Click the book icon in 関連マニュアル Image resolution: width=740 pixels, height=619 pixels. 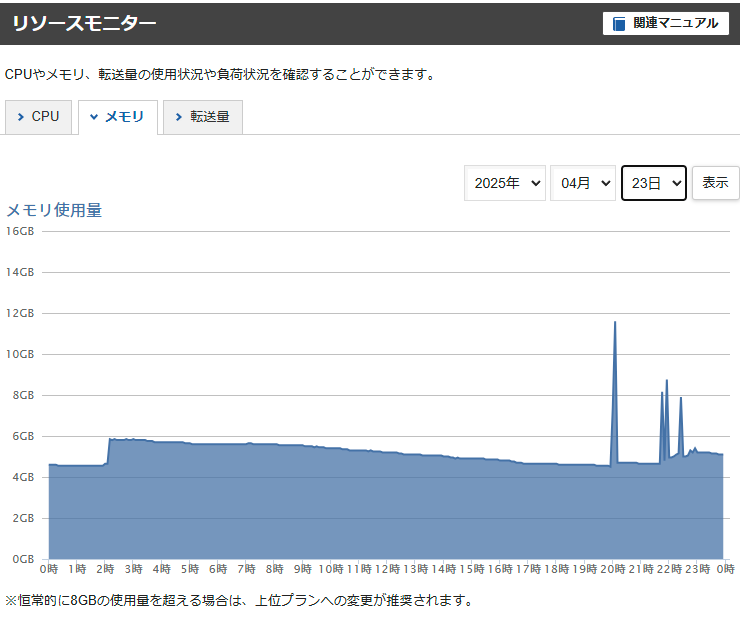tap(619, 24)
